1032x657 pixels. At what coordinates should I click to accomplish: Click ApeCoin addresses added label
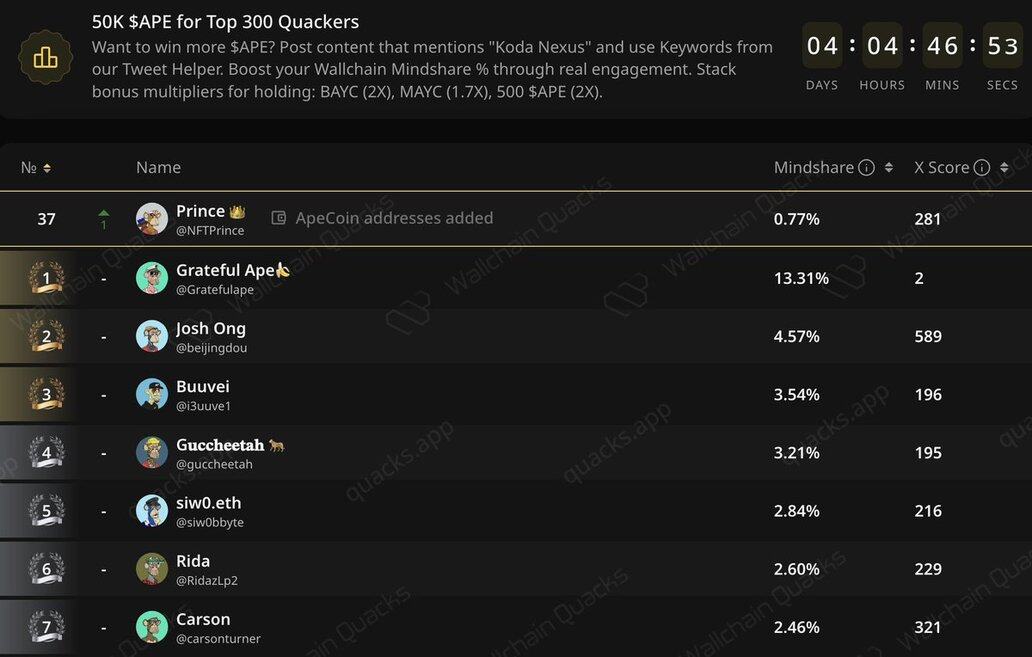pos(394,218)
